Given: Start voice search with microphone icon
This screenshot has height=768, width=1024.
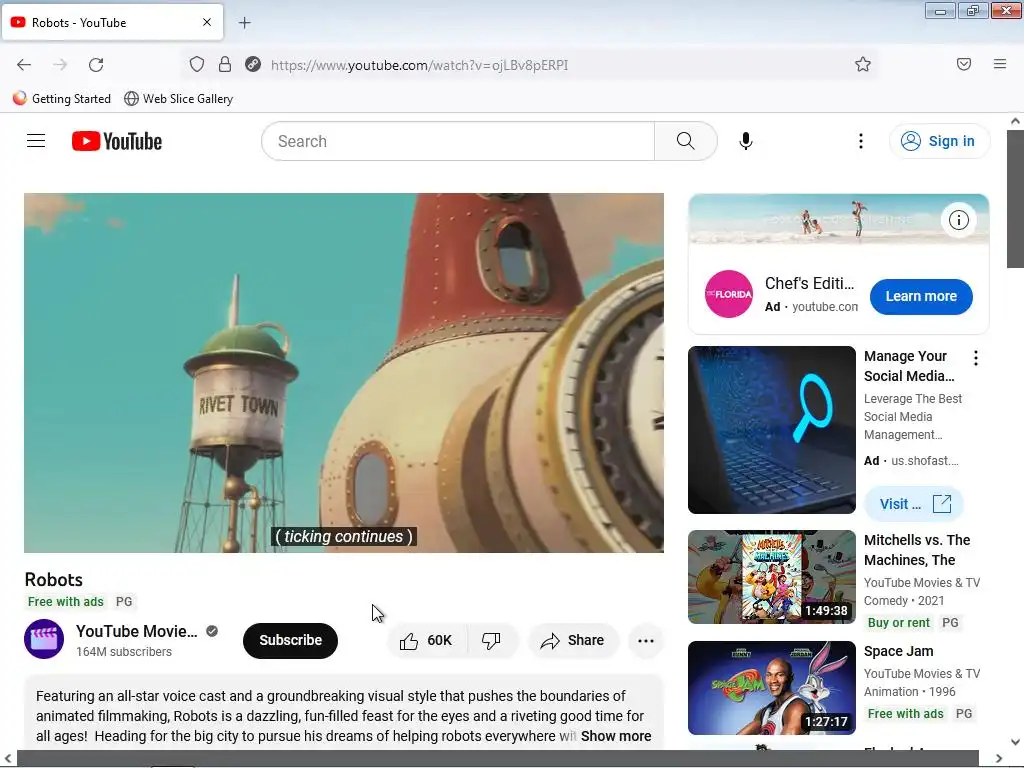Looking at the screenshot, I should [x=746, y=141].
